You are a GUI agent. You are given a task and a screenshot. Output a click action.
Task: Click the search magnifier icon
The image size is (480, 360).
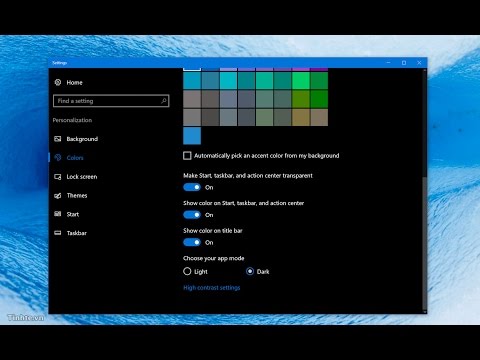tap(164, 101)
